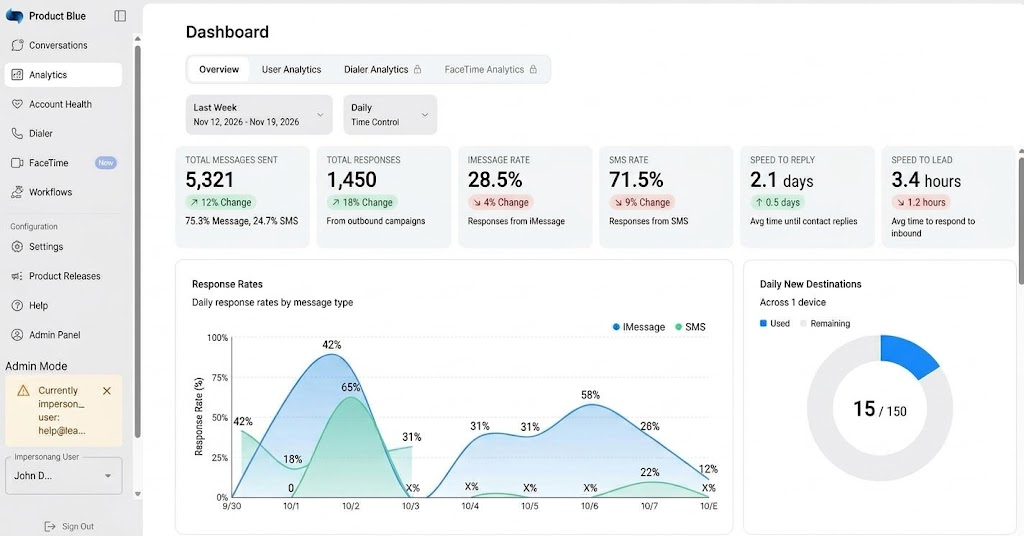
Task: Click the warning triangle icon in admin notice
Action: click(x=24, y=390)
